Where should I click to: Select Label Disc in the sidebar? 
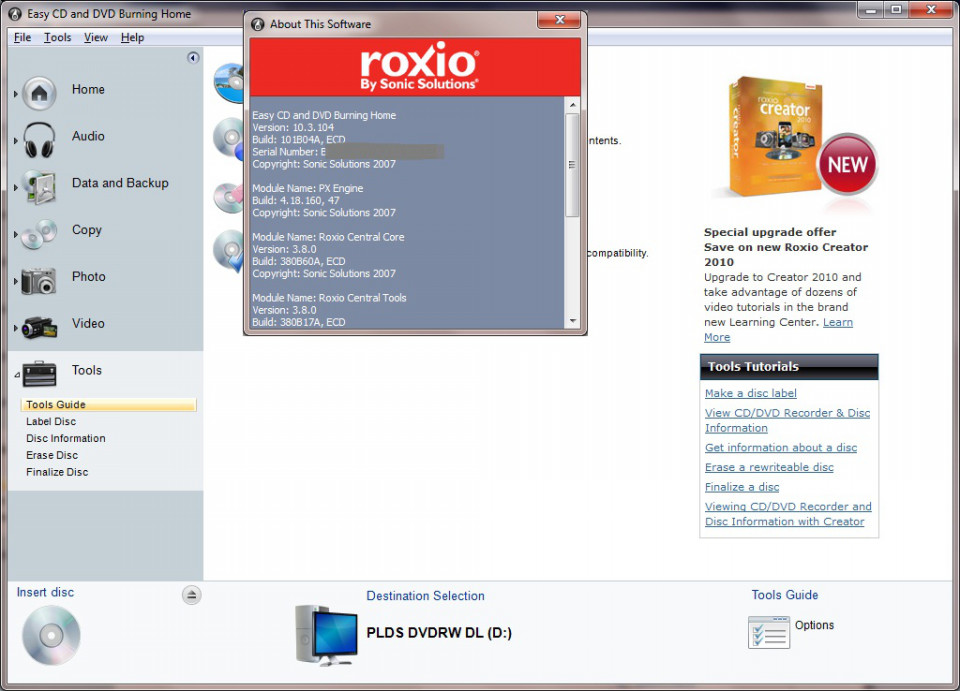tap(51, 422)
